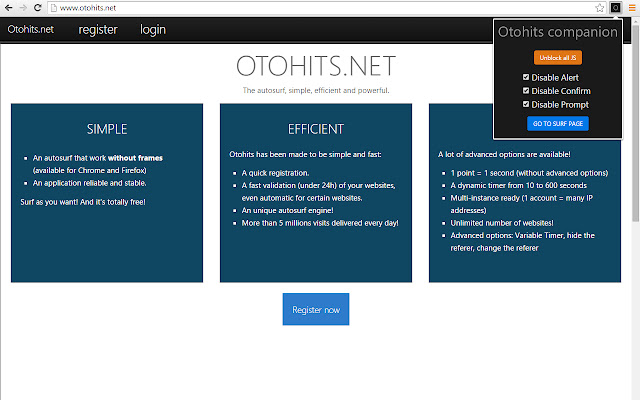Click 'More than 5 millions visits' bullet

(x=320, y=223)
